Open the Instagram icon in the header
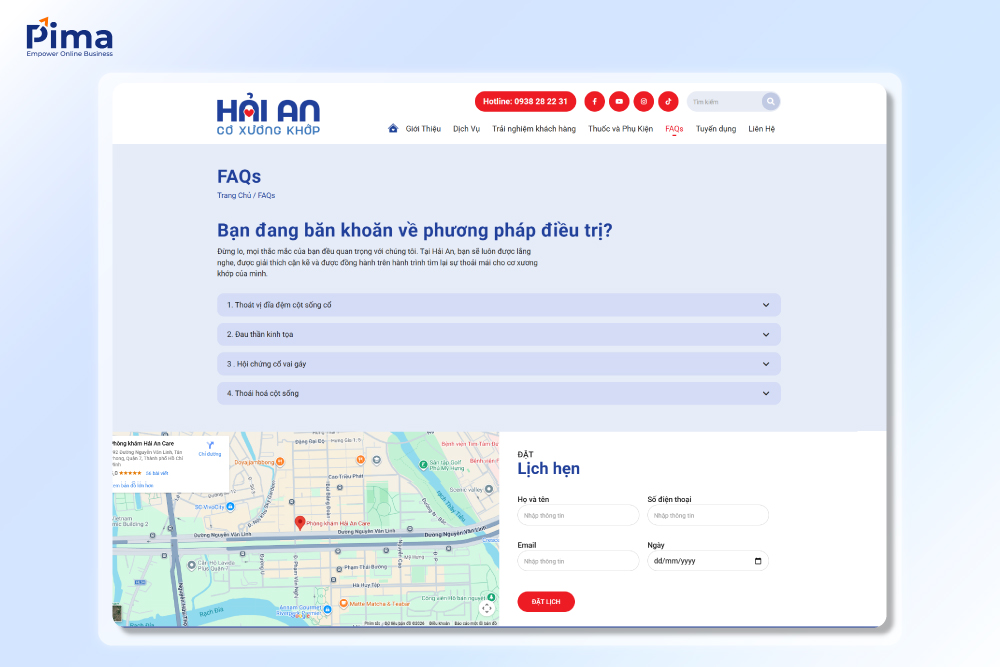The width and height of the screenshot is (1000, 667). click(x=643, y=101)
